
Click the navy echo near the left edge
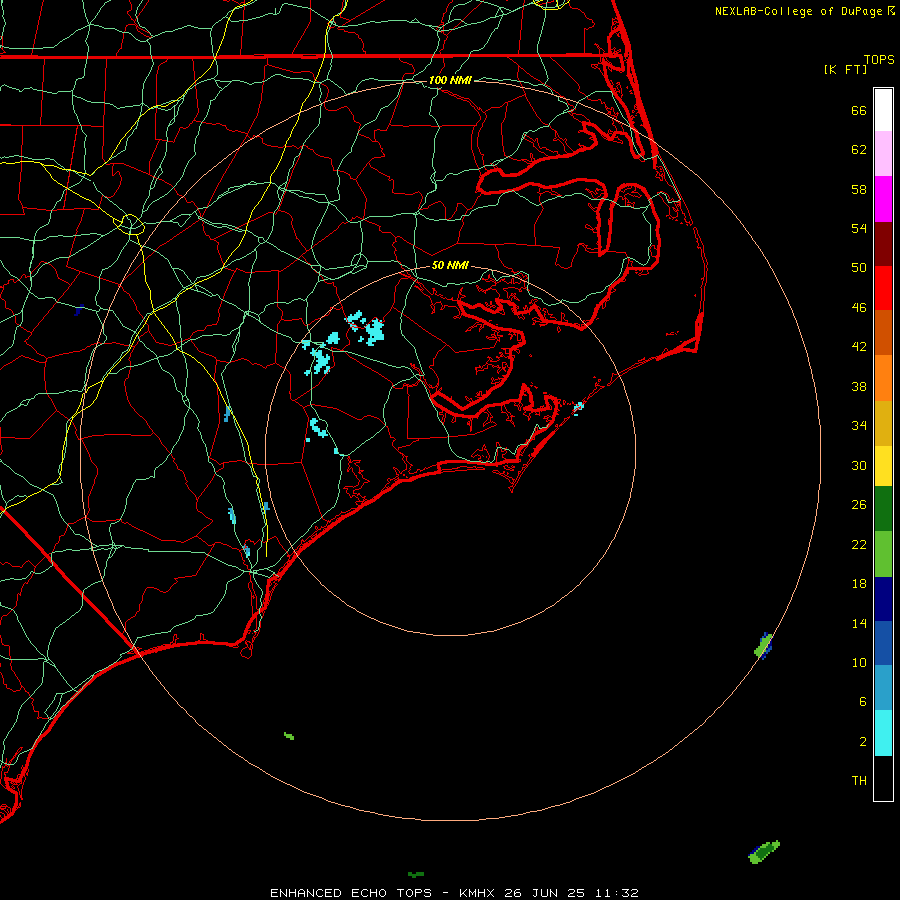tap(79, 311)
